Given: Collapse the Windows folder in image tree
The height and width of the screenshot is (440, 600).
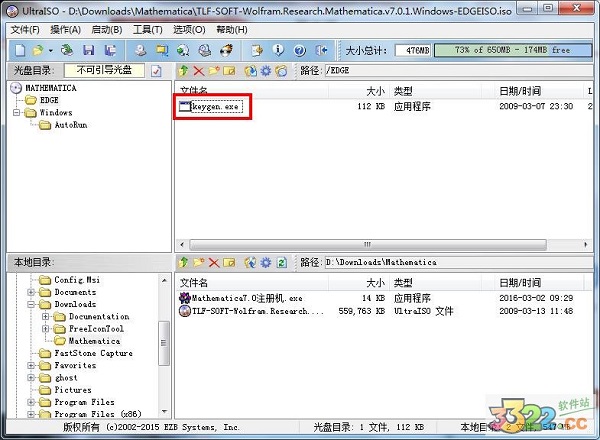Looking at the screenshot, I should (x=16, y=112).
